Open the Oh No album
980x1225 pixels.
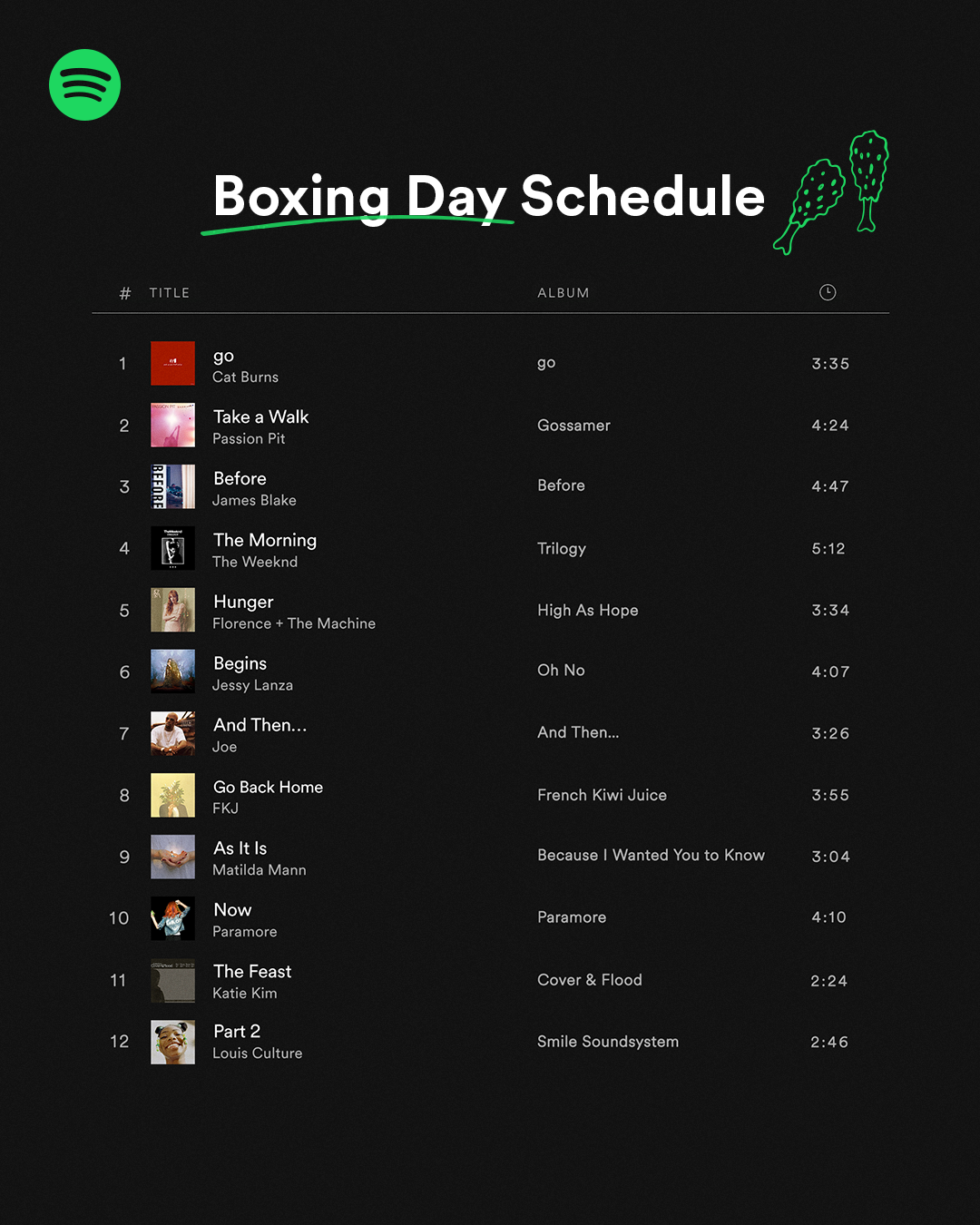(x=561, y=671)
